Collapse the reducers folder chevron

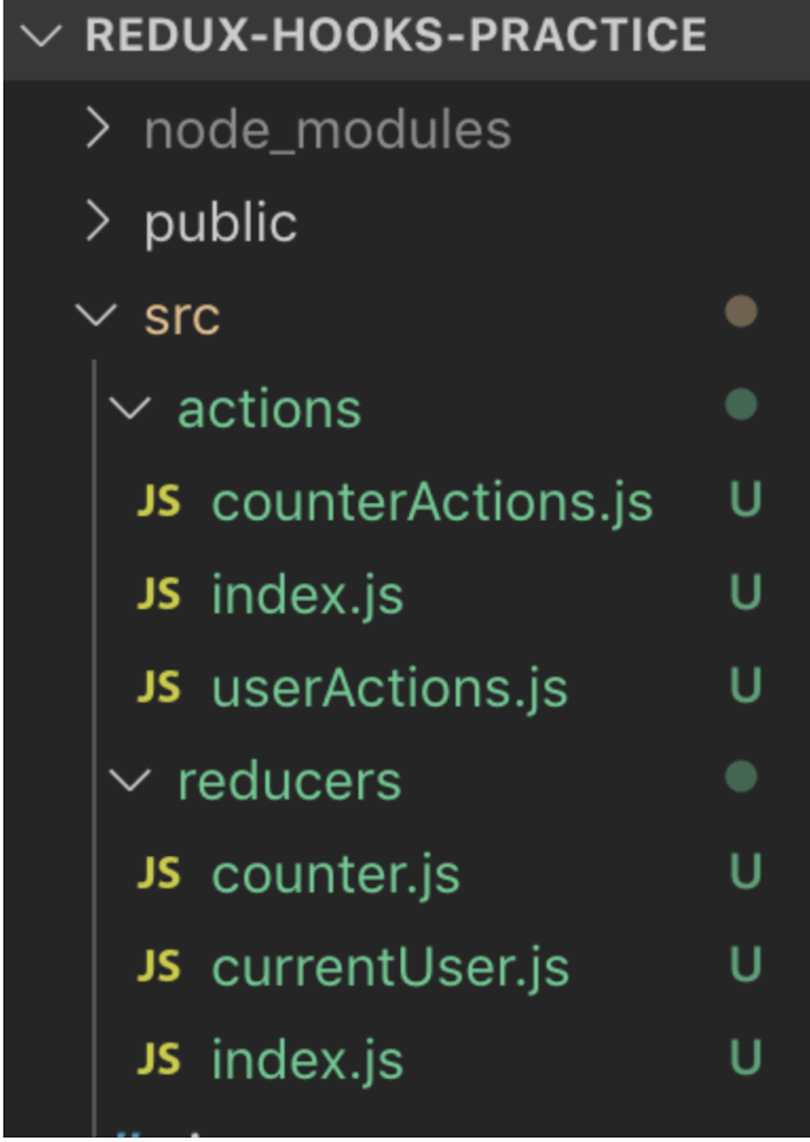click(131, 781)
